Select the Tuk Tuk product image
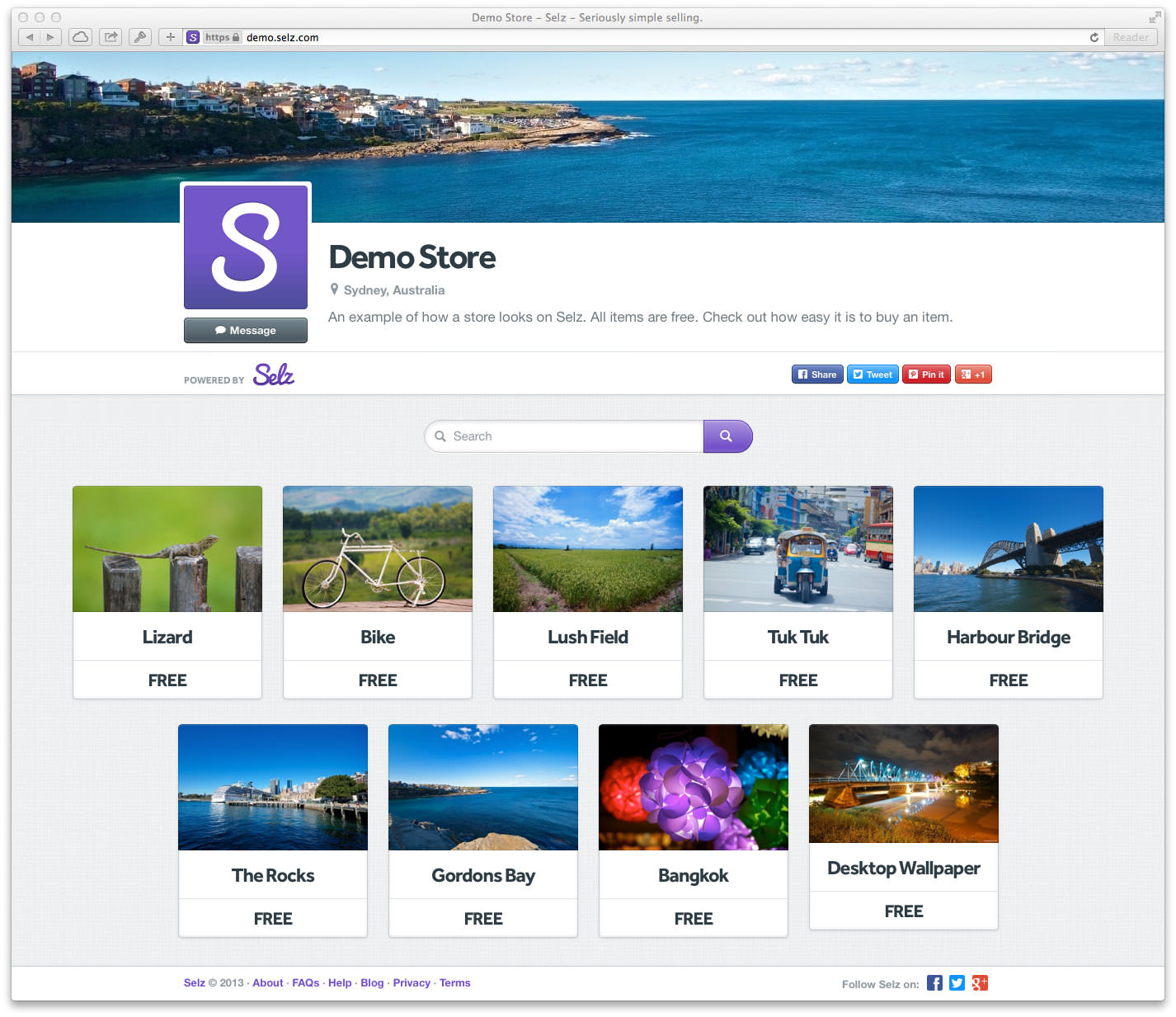 pyautogui.click(x=798, y=549)
